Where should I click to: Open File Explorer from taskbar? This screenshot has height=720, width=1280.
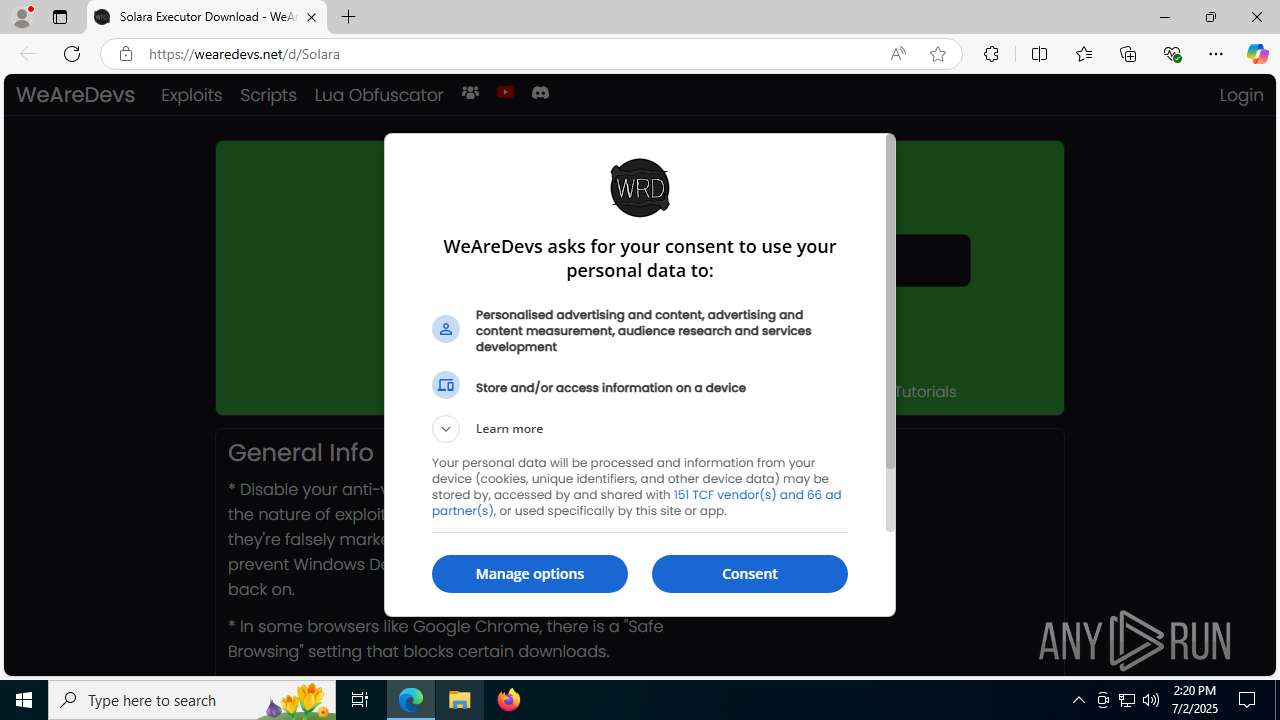[x=460, y=700]
